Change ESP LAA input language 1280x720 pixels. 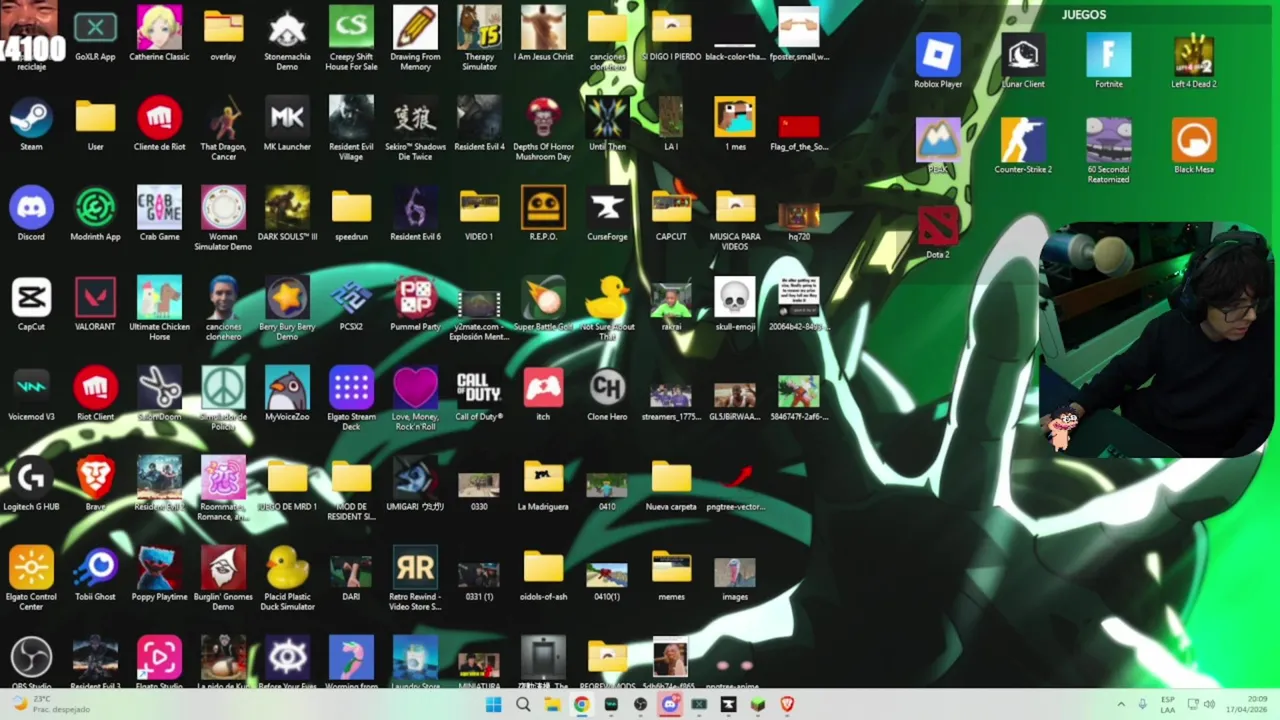pyautogui.click(x=1168, y=704)
